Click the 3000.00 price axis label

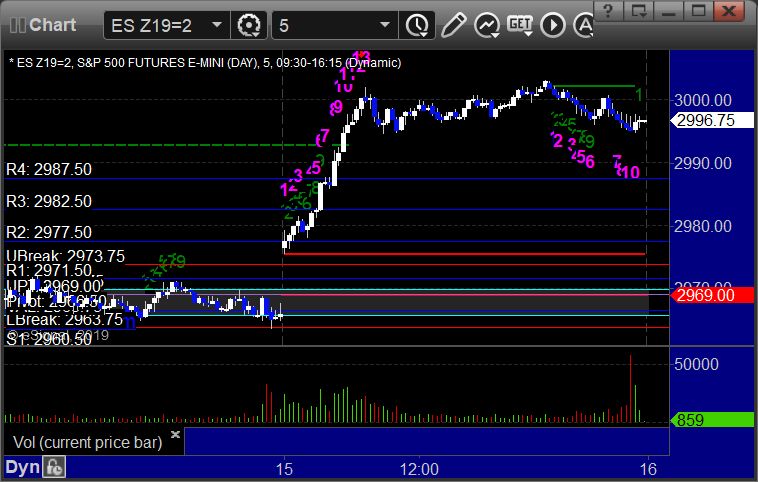[x=703, y=101]
